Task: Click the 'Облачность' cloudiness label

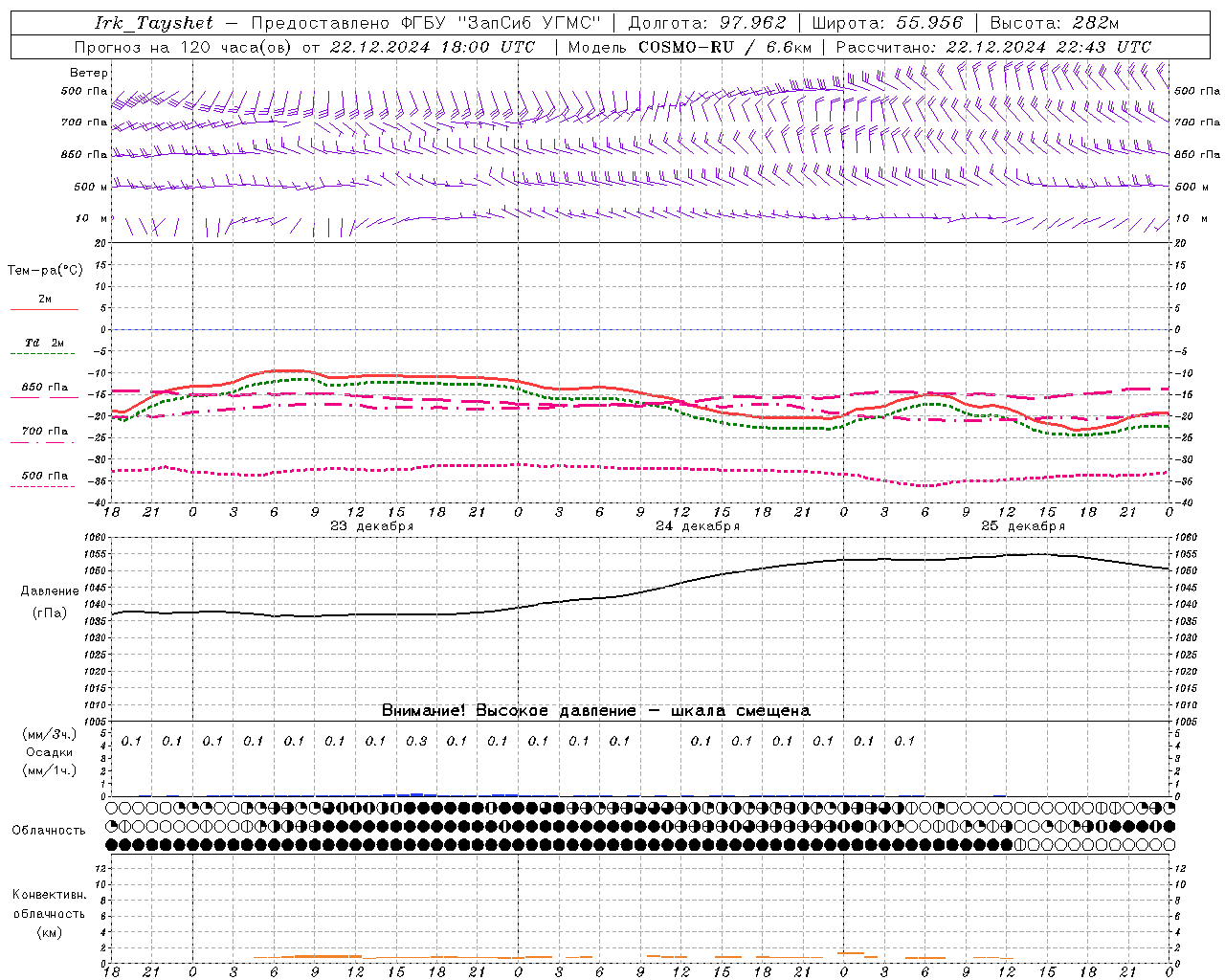Action: 49,831
